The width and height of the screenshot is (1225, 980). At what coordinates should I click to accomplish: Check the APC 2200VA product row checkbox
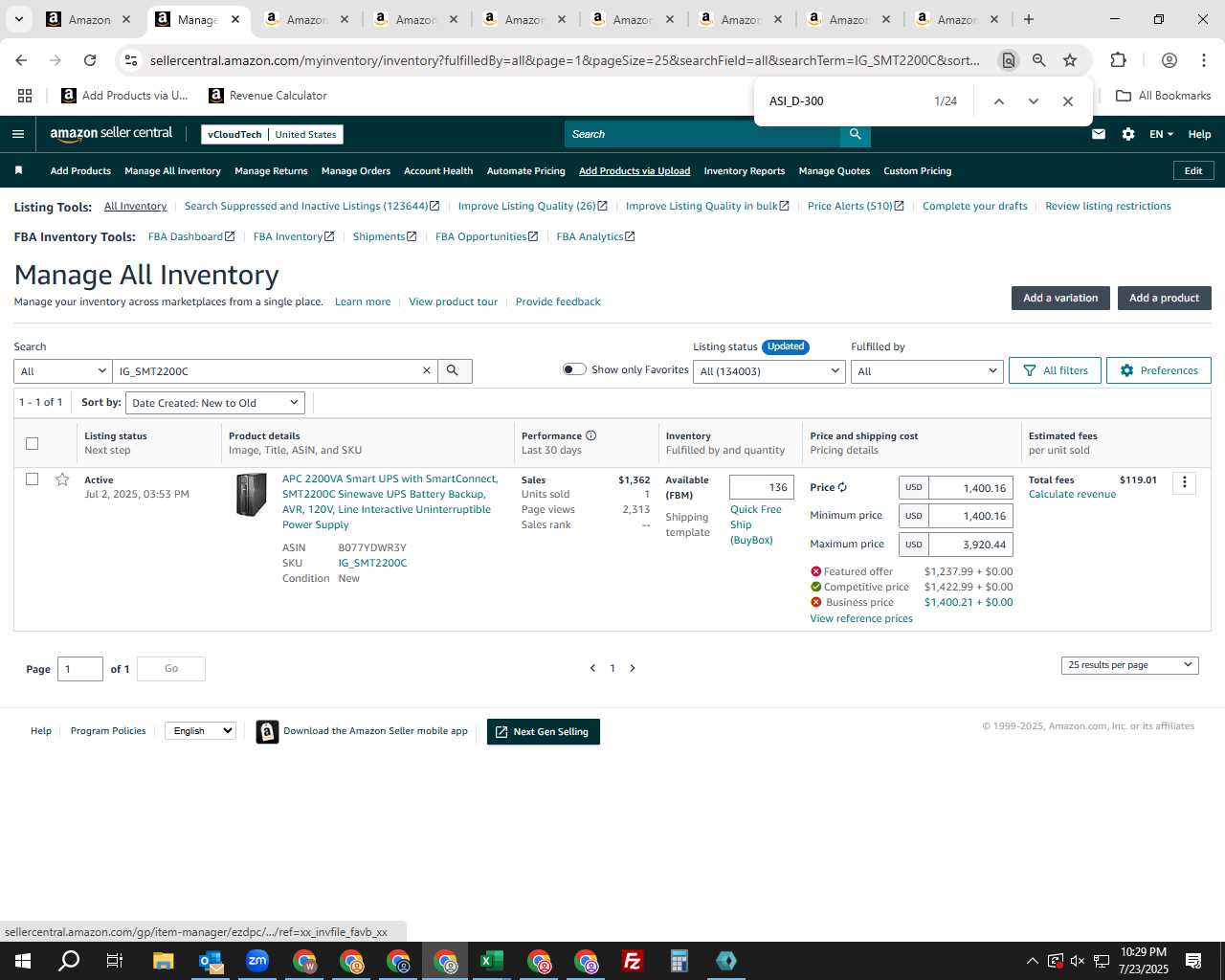tap(32, 479)
